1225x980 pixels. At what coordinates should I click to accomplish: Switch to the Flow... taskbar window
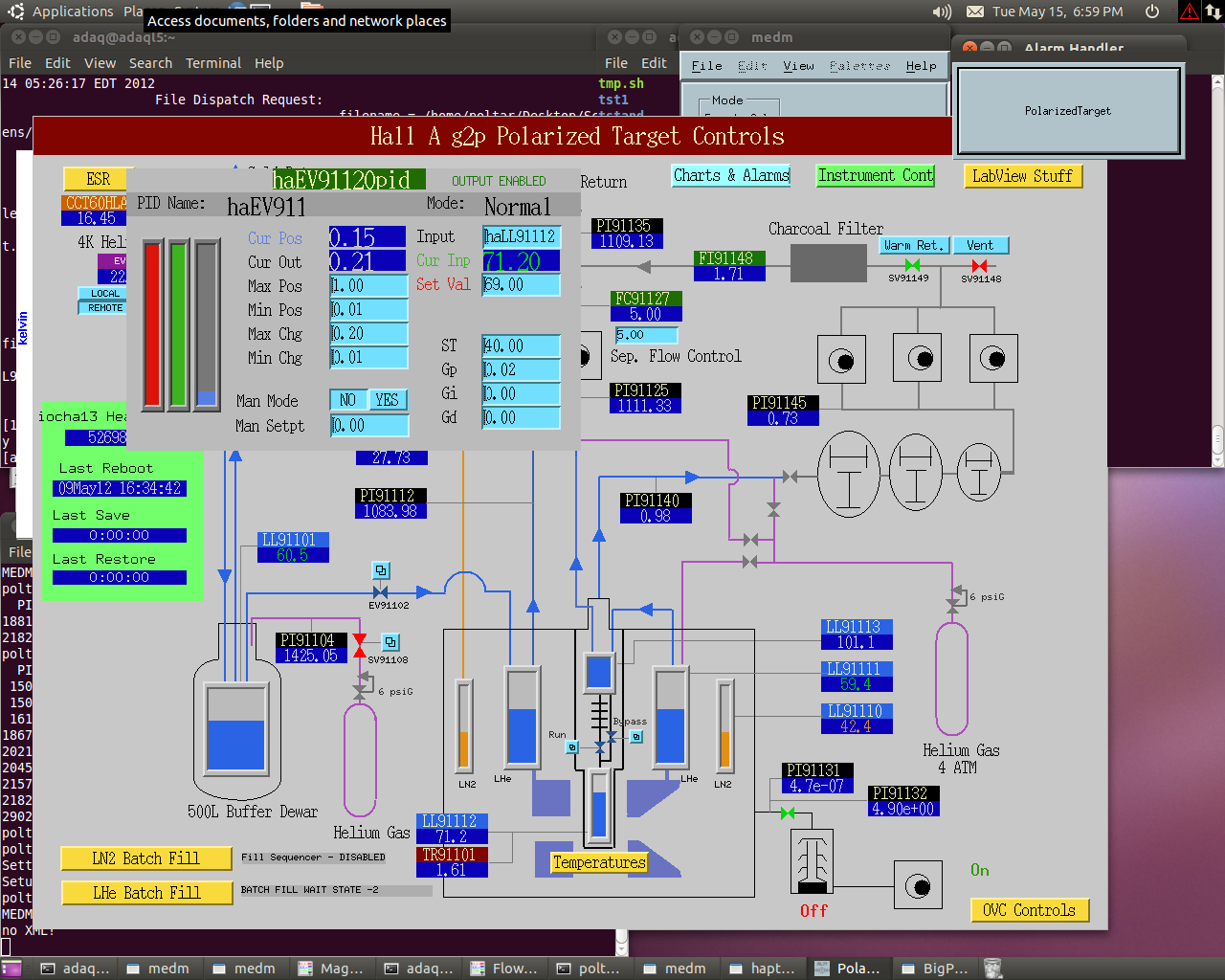pos(504,969)
